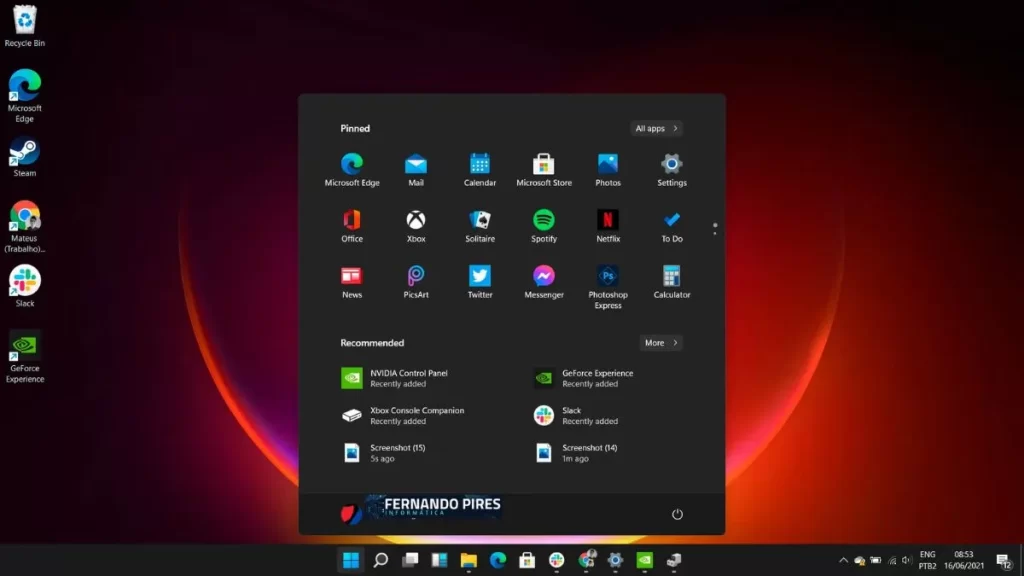Expand All apps list

[x=656, y=129]
